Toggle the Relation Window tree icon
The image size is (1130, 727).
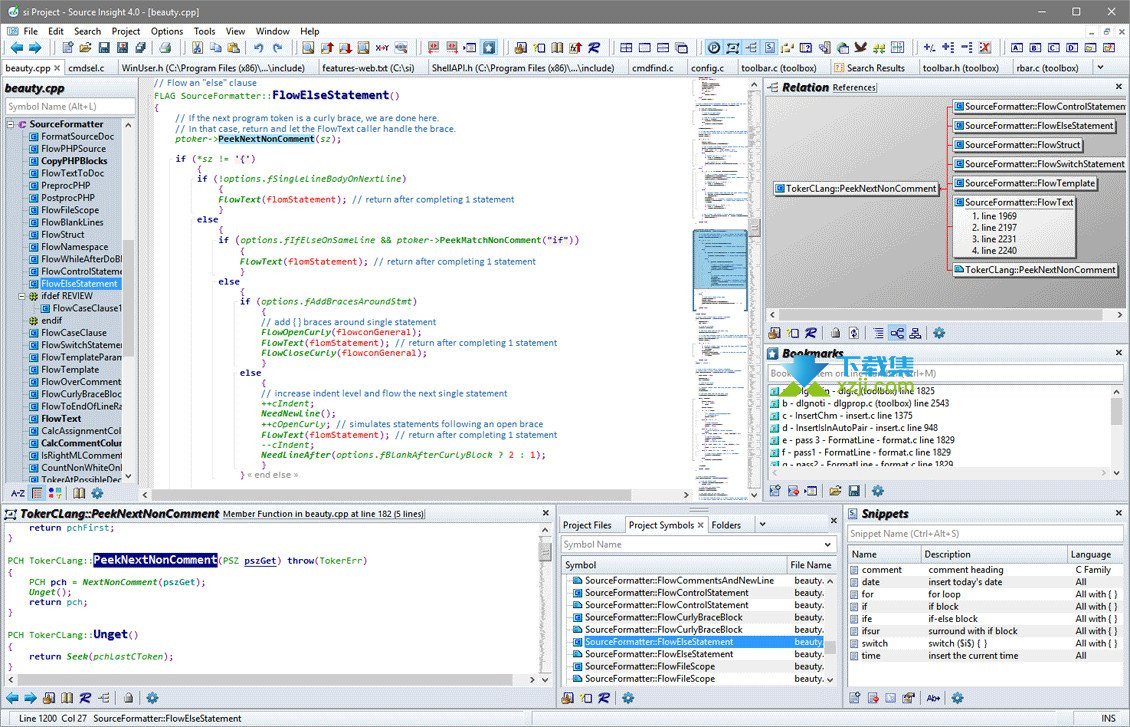point(751,48)
